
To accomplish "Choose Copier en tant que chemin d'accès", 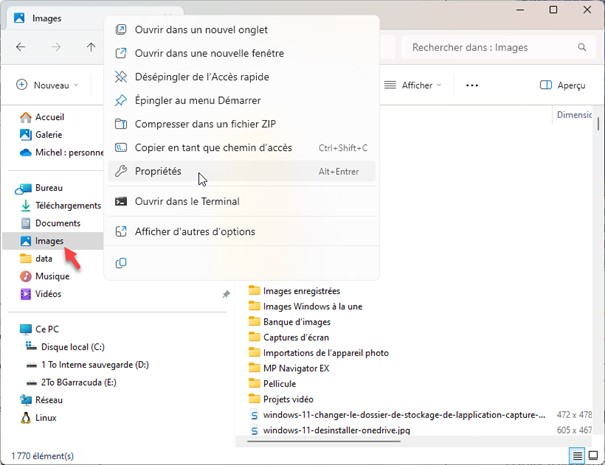I will (213, 148).
